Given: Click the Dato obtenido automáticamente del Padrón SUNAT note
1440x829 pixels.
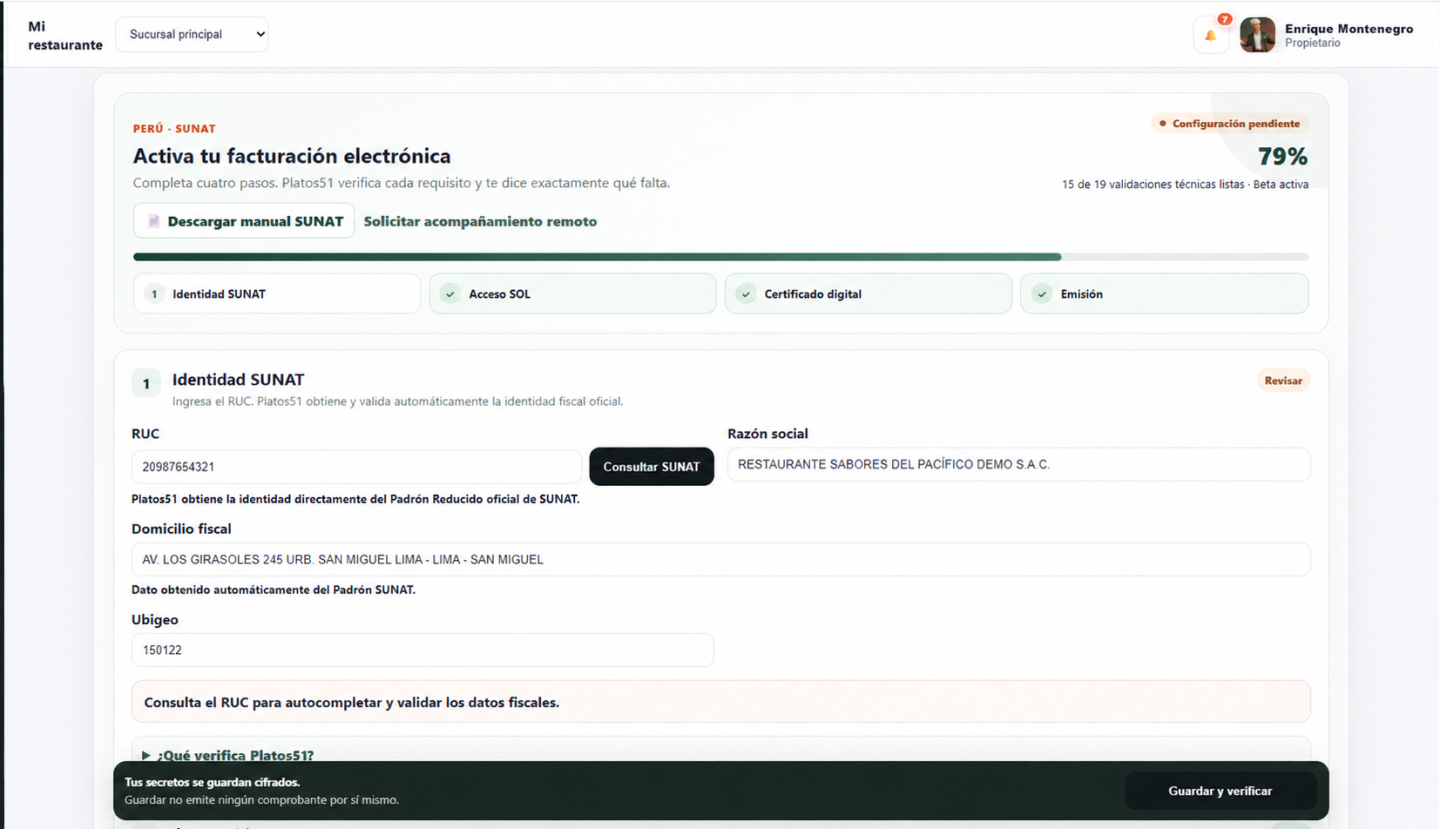Looking at the screenshot, I should (273, 590).
